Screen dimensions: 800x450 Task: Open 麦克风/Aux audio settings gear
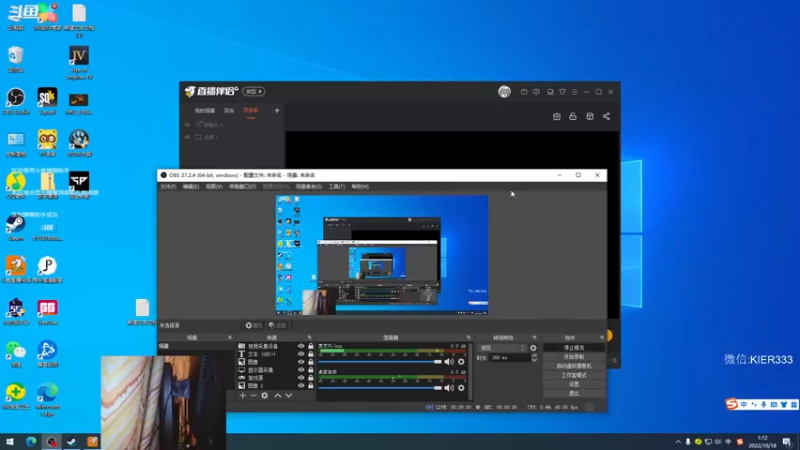(x=461, y=362)
